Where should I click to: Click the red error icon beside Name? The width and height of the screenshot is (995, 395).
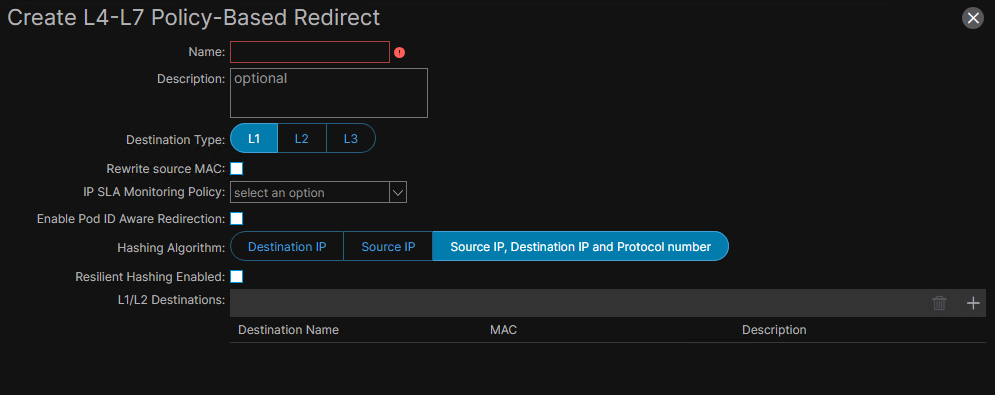point(399,53)
